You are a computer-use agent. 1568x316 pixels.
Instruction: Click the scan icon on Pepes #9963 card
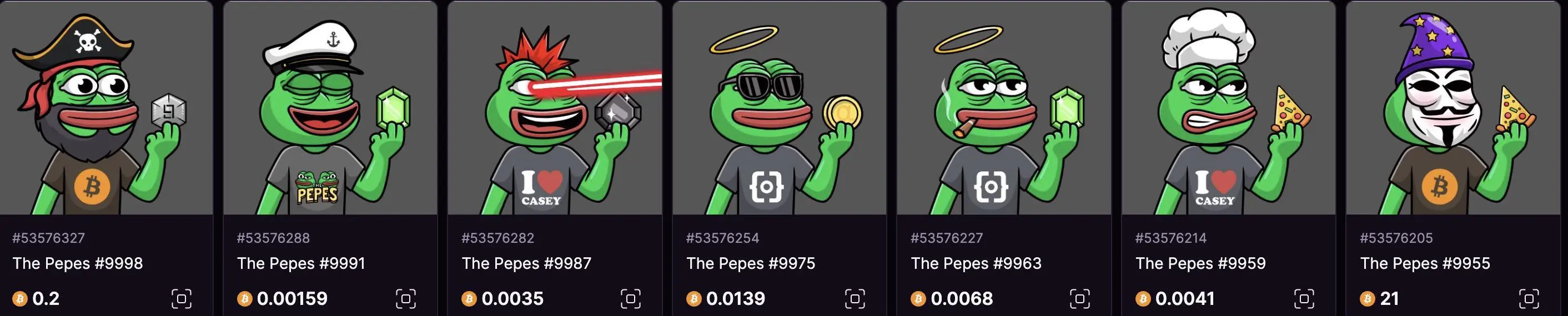point(1080,298)
